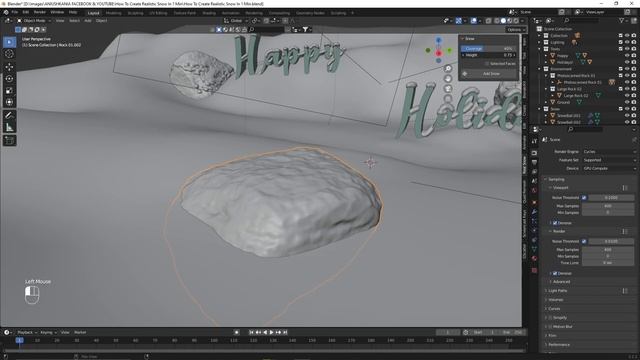Open the timeline Playback popover

[x=27, y=332]
